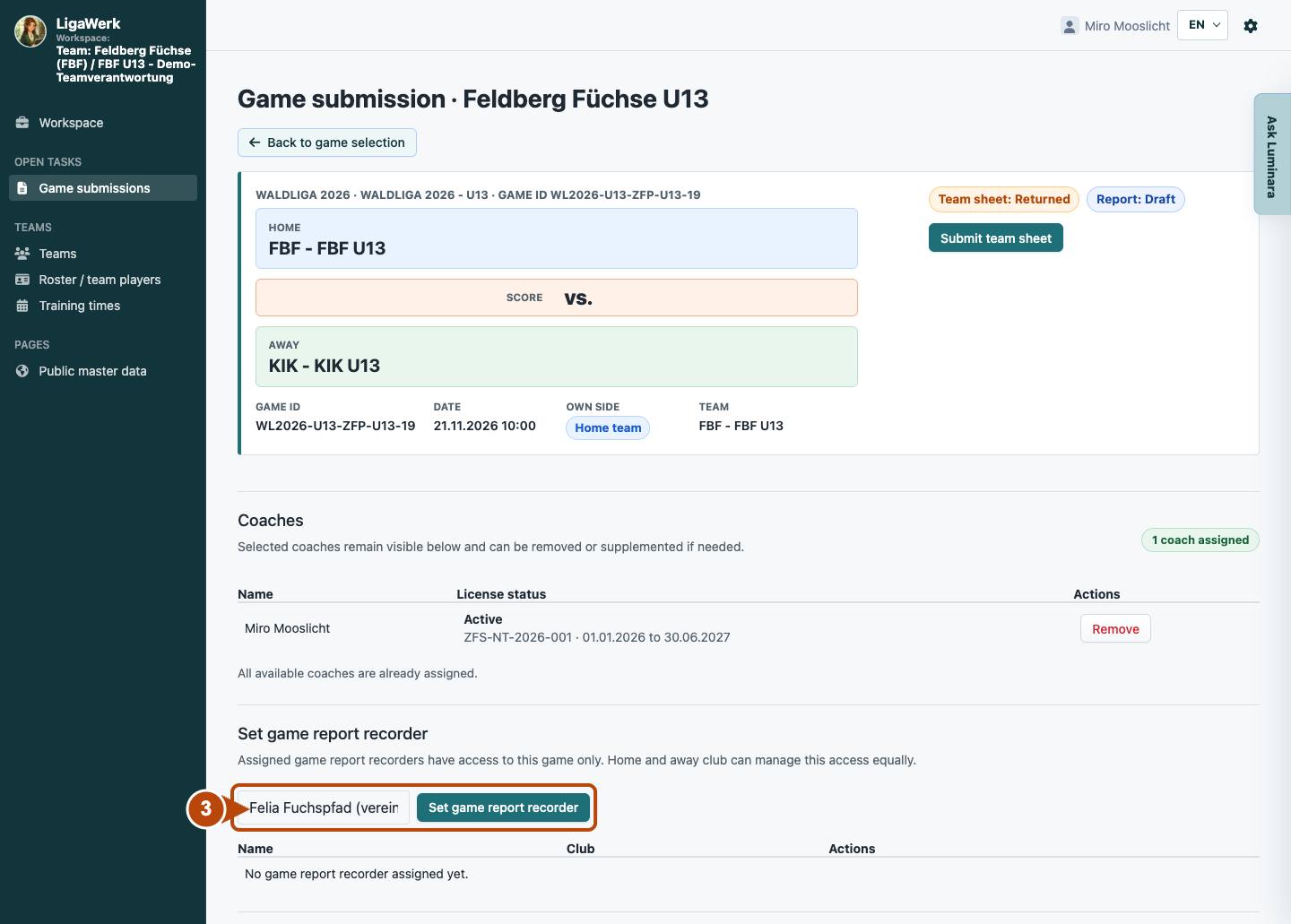Click the WALDLIGA 2026 breadcrumb line
The height and width of the screenshot is (924, 1291).
point(479,194)
